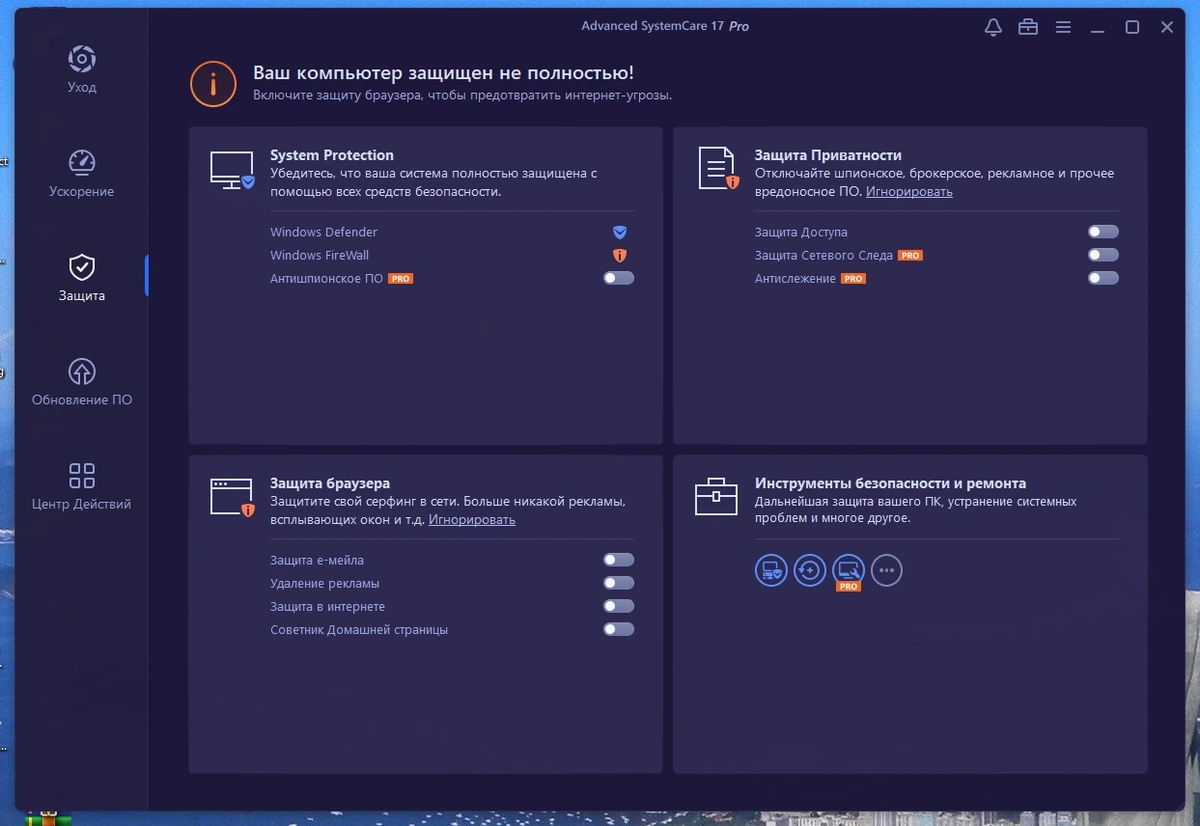Click the security tools briefcase icon
The width and height of the screenshot is (1200, 826).
click(x=716, y=496)
